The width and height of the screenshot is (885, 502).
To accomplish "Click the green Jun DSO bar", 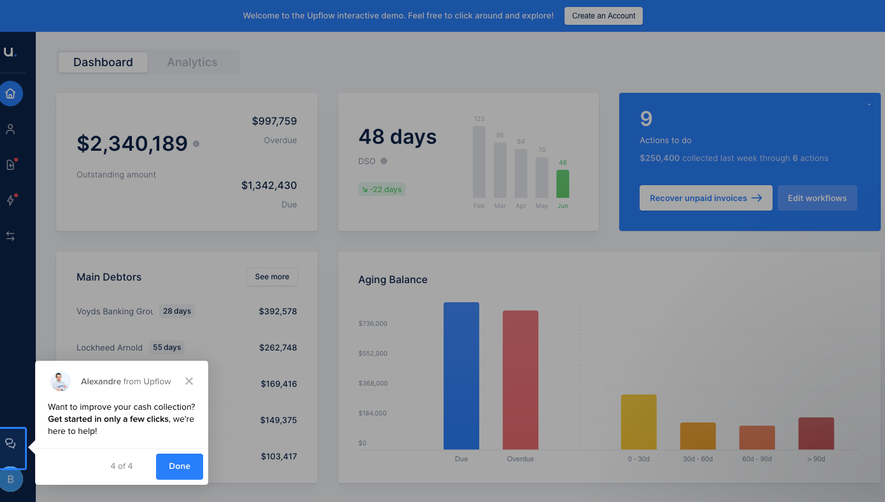I will pyautogui.click(x=563, y=184).
